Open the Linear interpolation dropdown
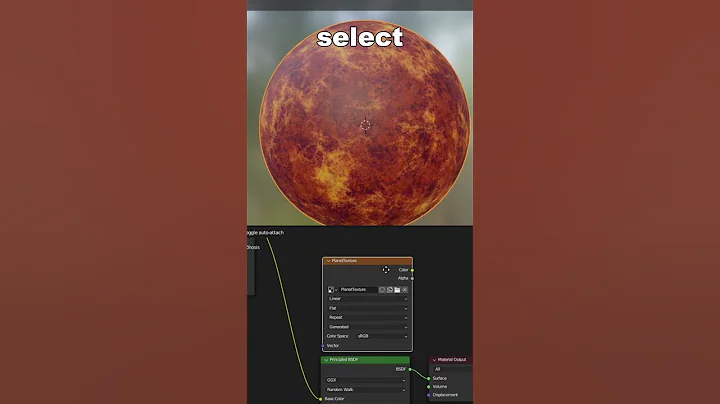Screen dimensions: 720x404 [368, 299]
